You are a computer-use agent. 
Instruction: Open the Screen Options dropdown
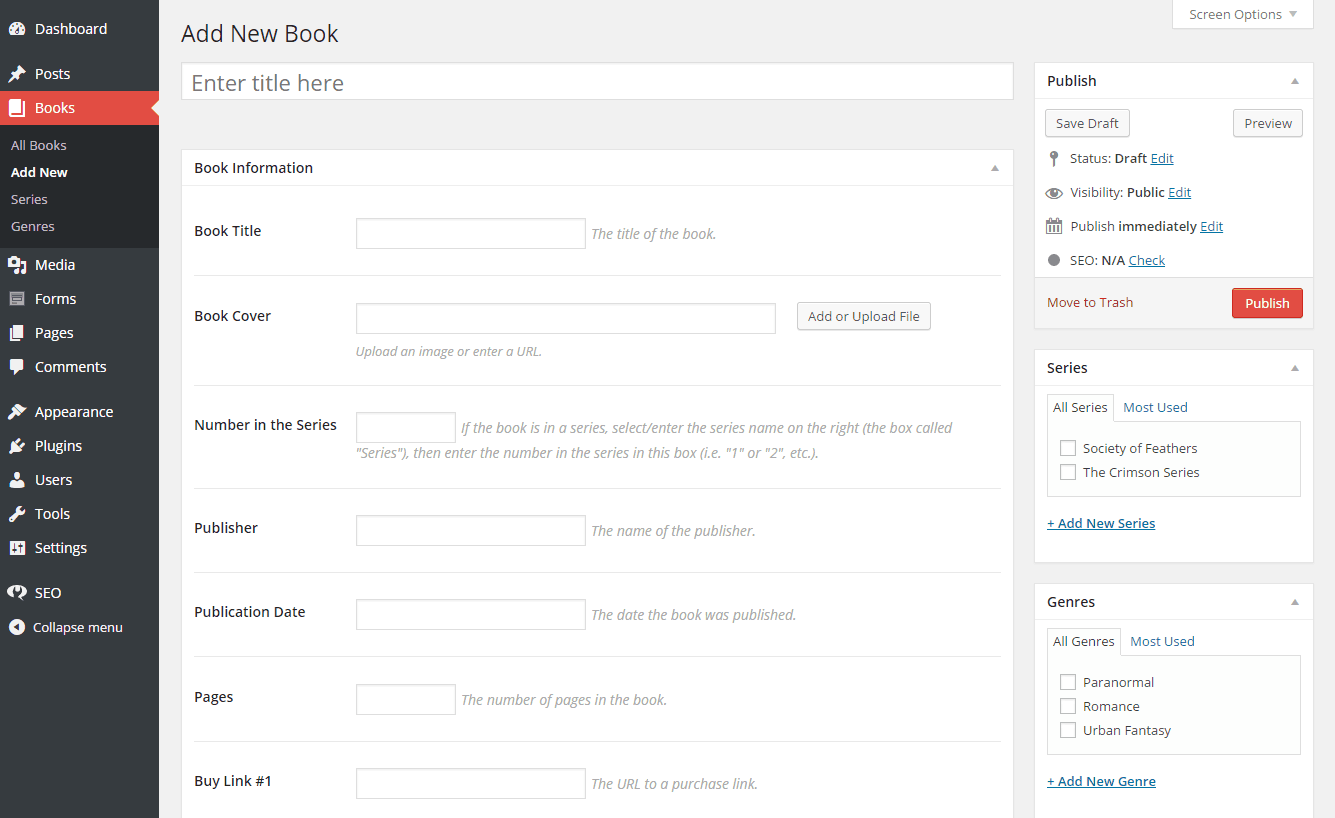(x=1242, y=14)
